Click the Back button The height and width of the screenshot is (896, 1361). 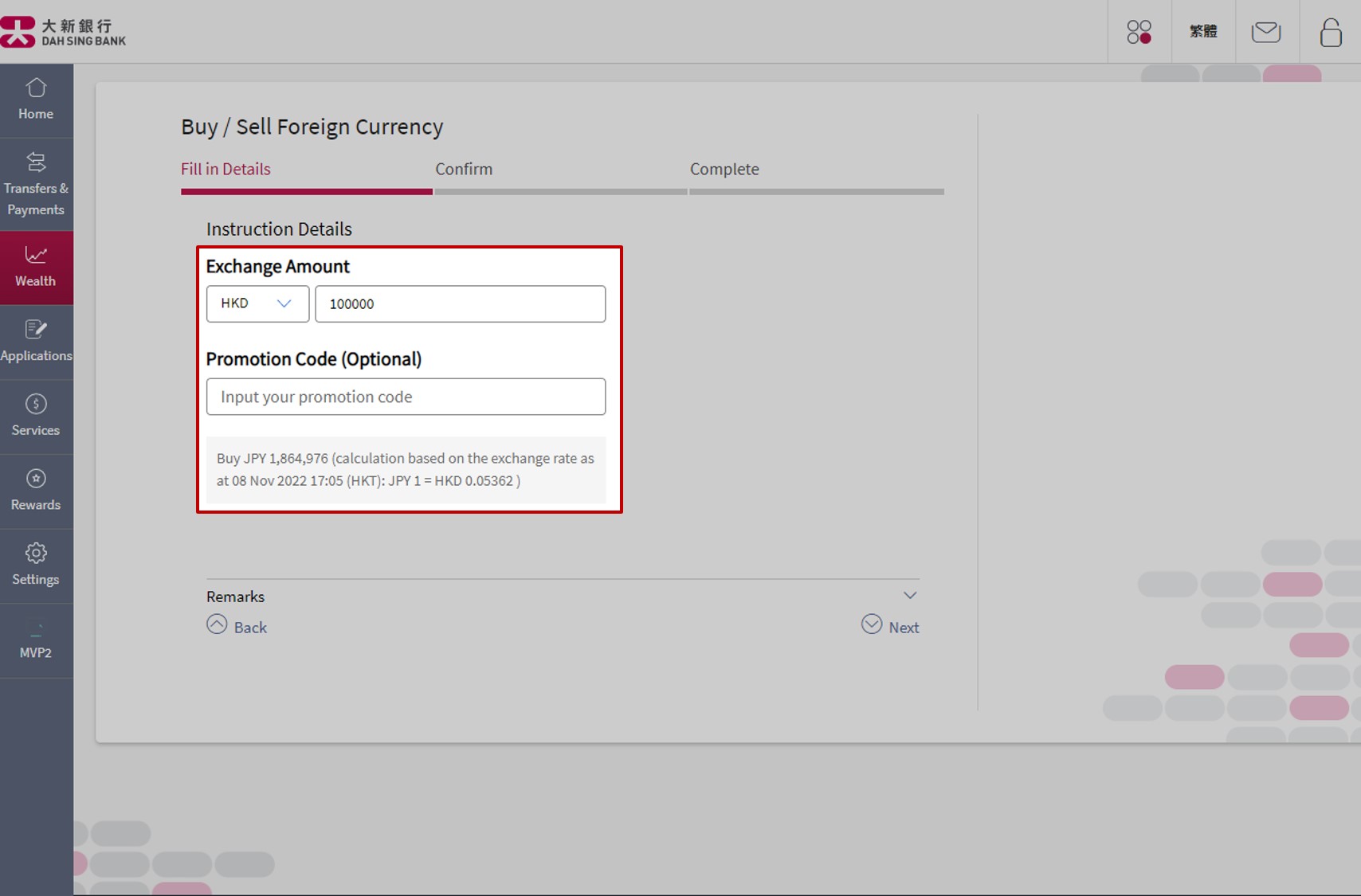[x=237, y=626]
